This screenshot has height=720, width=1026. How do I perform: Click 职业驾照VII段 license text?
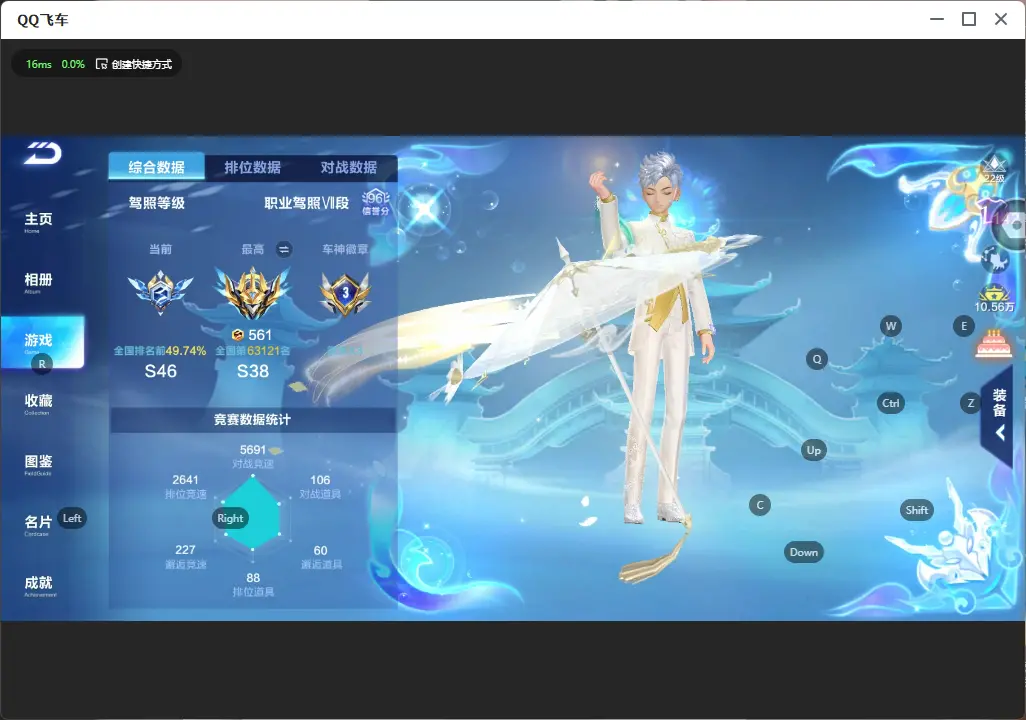click(306, 203)
